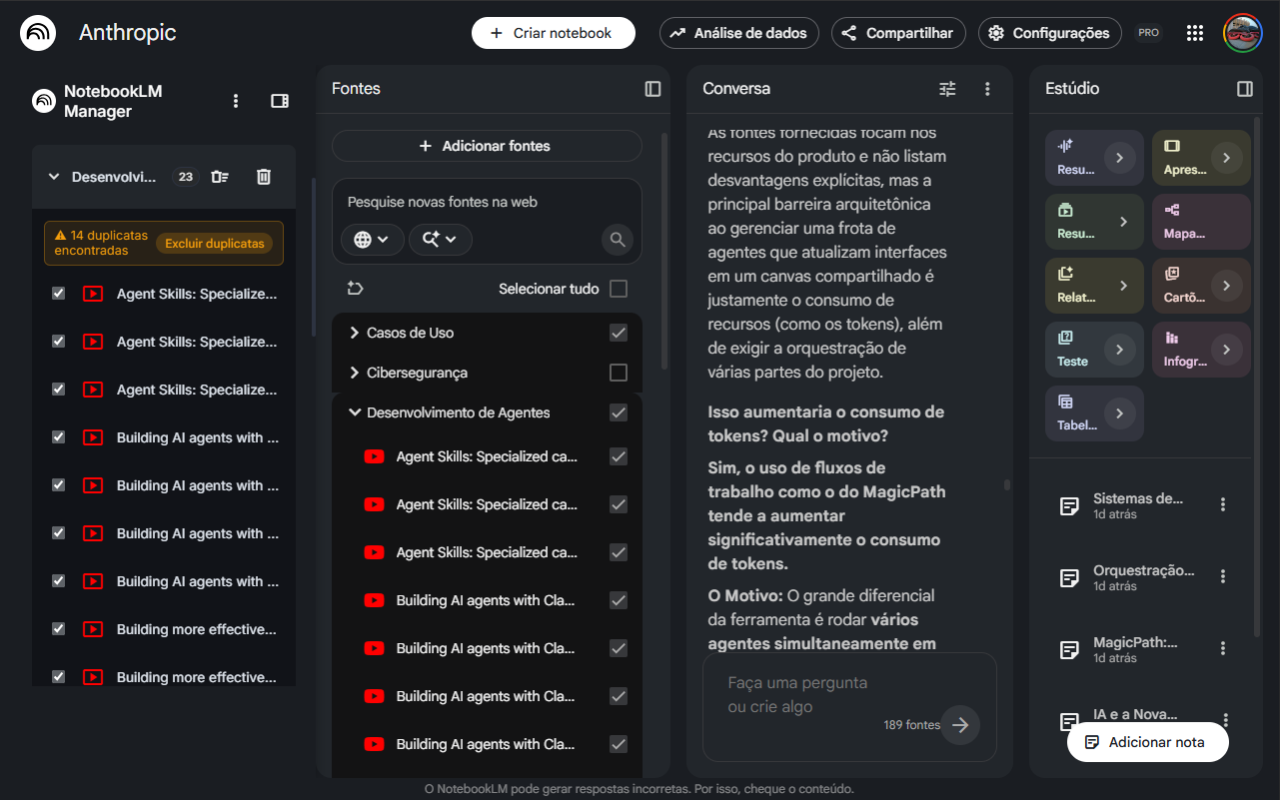Click the sort/list icon beside count 23
Screen dimensions: 1280x800
pos(220,177)
